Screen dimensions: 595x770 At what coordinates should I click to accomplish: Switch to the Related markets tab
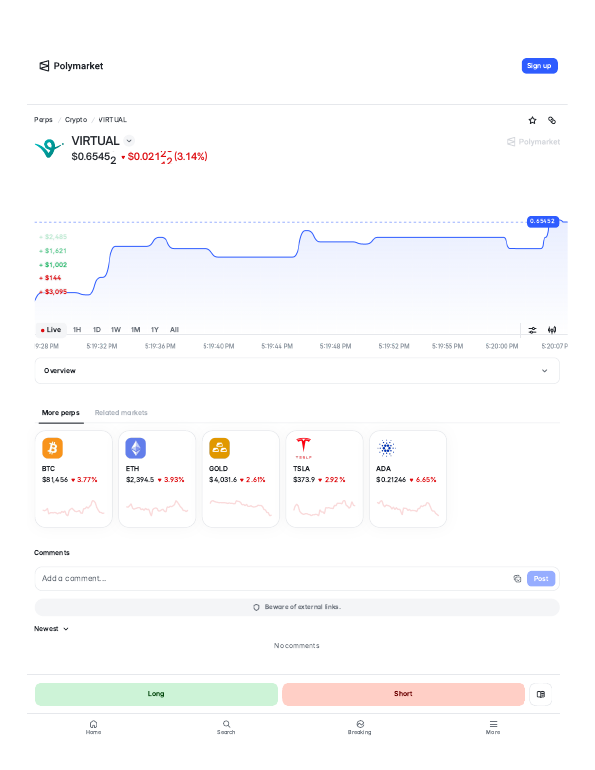(x=121, y=412)
